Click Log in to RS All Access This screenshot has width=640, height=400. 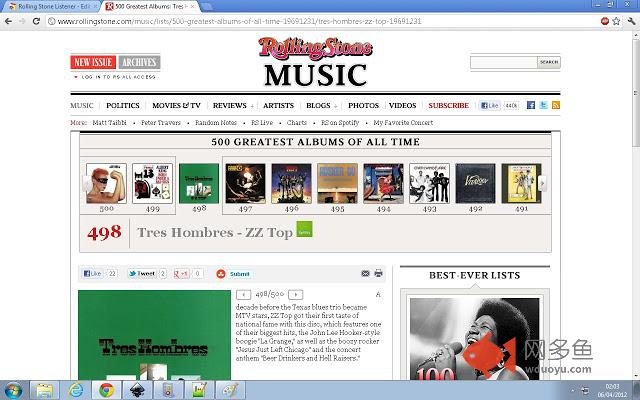click(118, 77)
